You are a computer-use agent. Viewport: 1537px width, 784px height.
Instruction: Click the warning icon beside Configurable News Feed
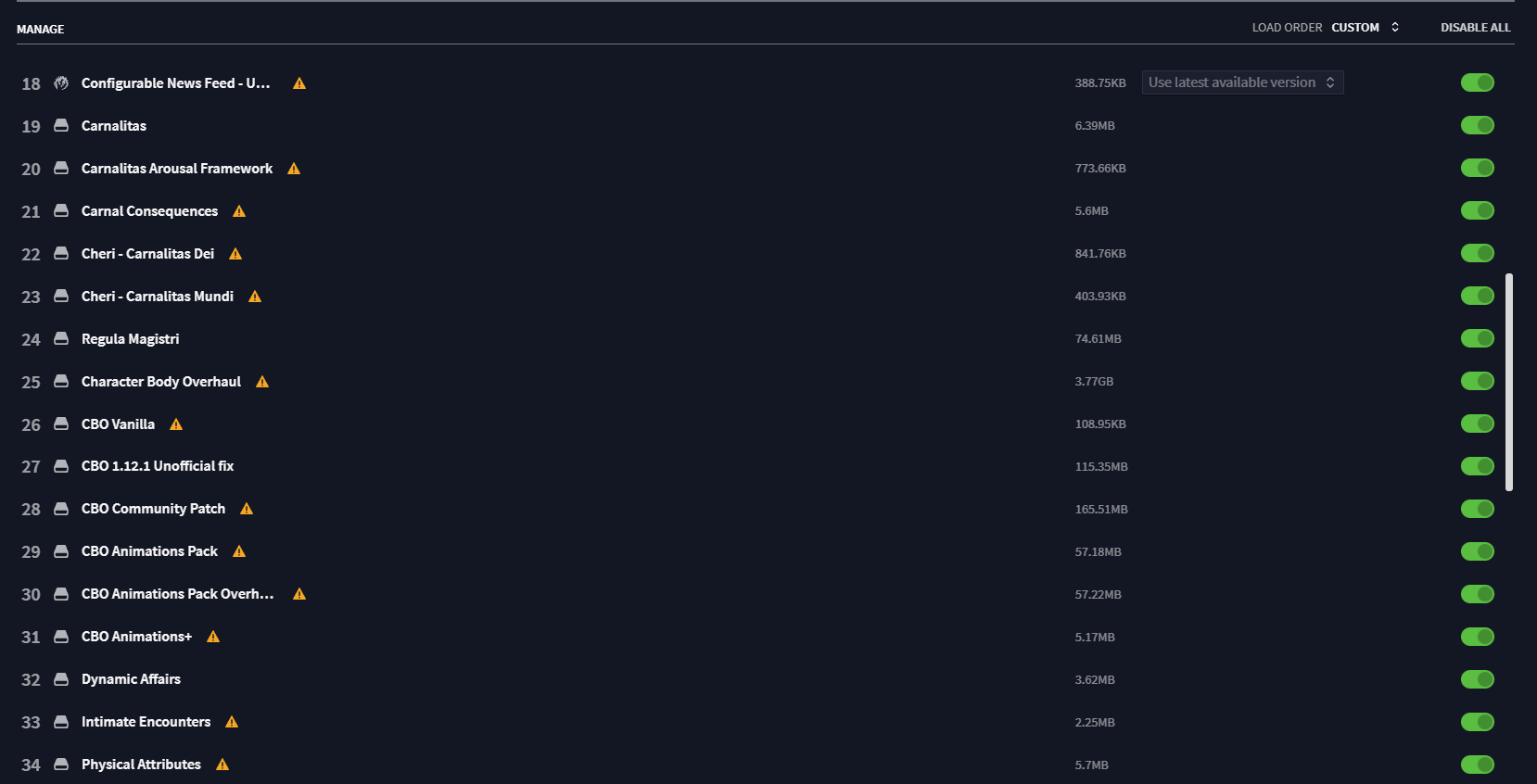(299, 83)
